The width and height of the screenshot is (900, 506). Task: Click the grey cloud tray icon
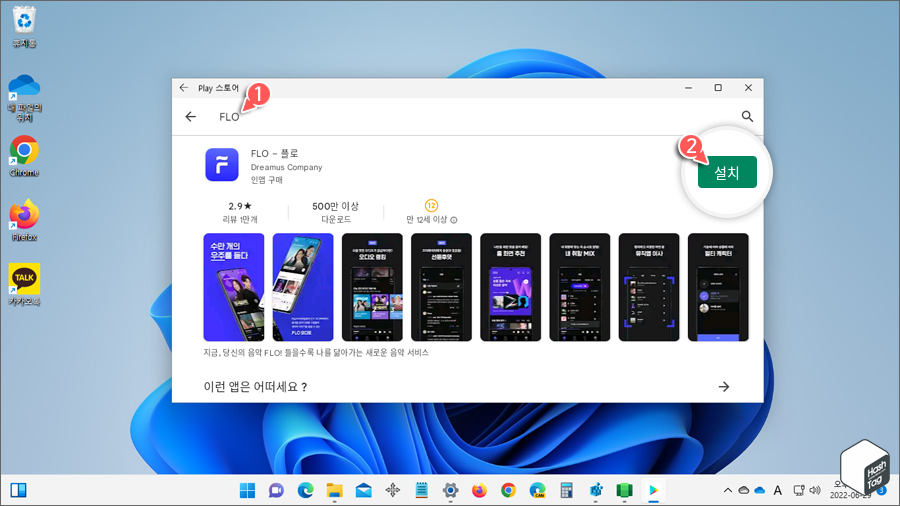[x=744, y=491]
